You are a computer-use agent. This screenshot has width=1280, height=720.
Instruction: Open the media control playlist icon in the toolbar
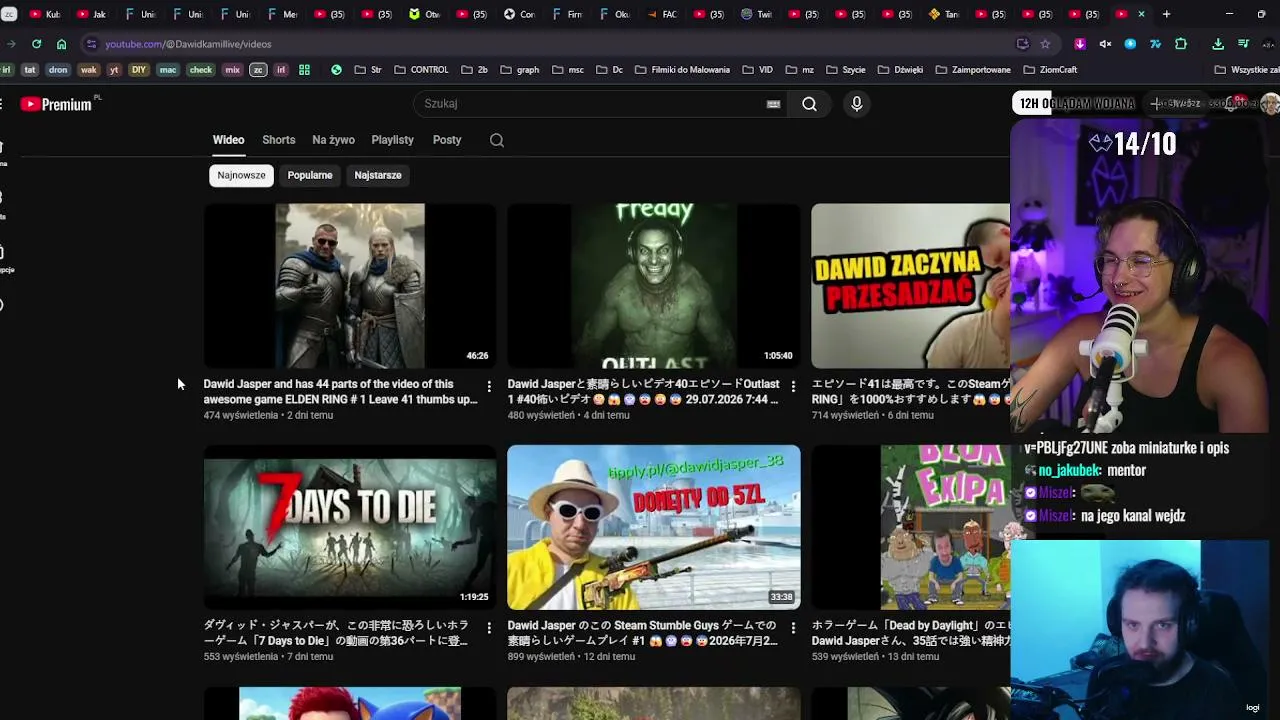coord(1243,44)
